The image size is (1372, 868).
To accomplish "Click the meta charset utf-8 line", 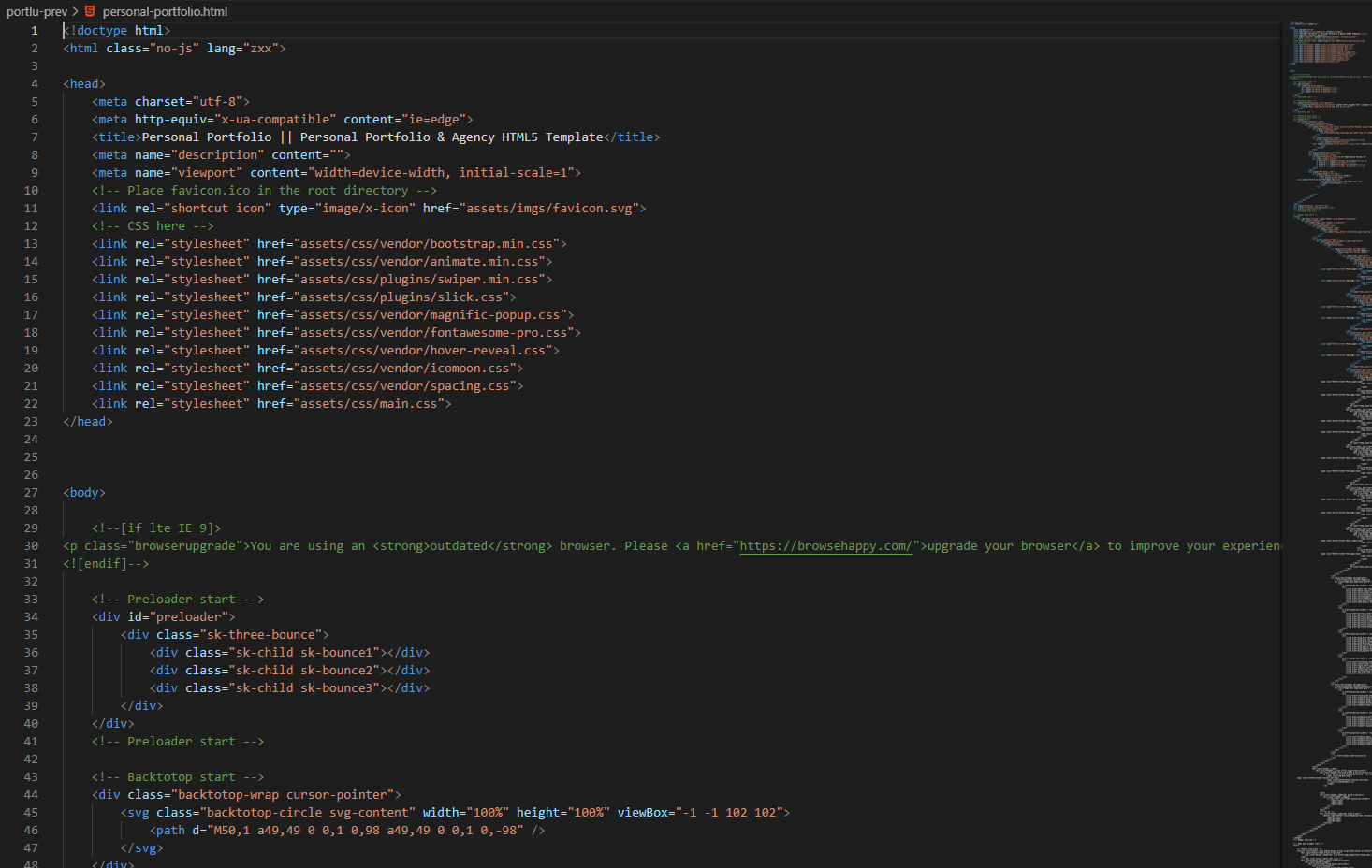I will [170, 102].
